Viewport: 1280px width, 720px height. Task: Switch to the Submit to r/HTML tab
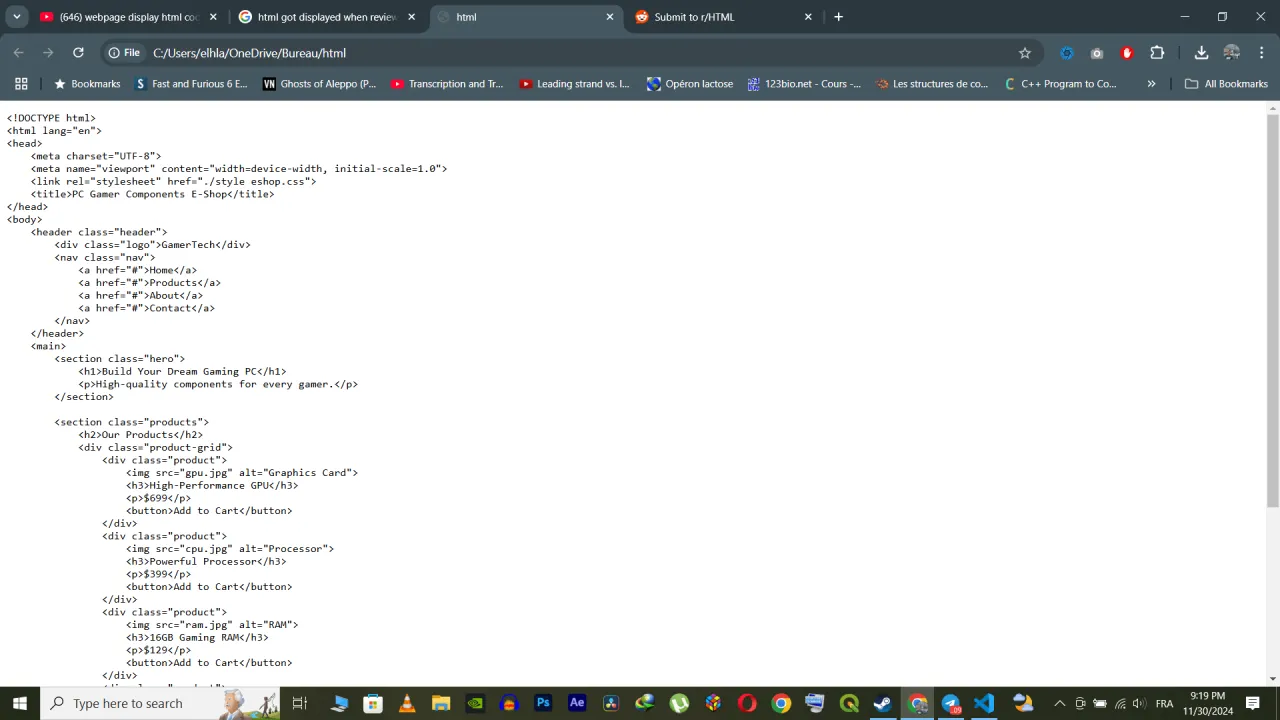point(710,17)
